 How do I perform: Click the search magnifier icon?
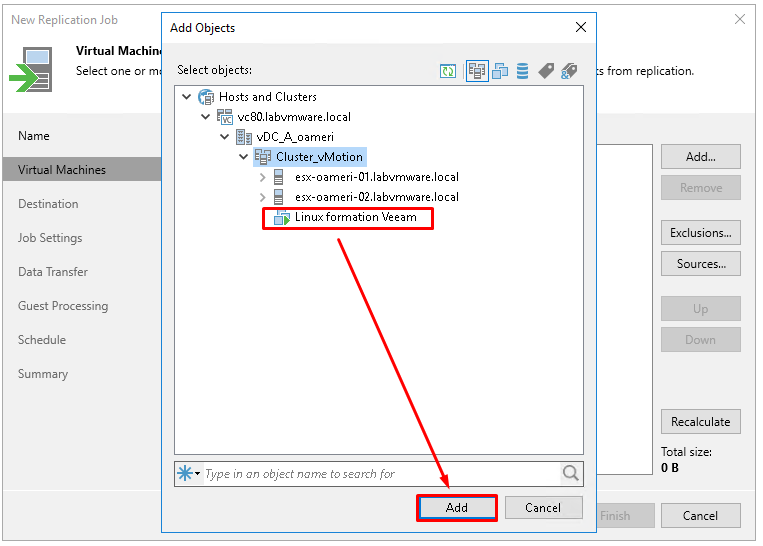[570, 473]
